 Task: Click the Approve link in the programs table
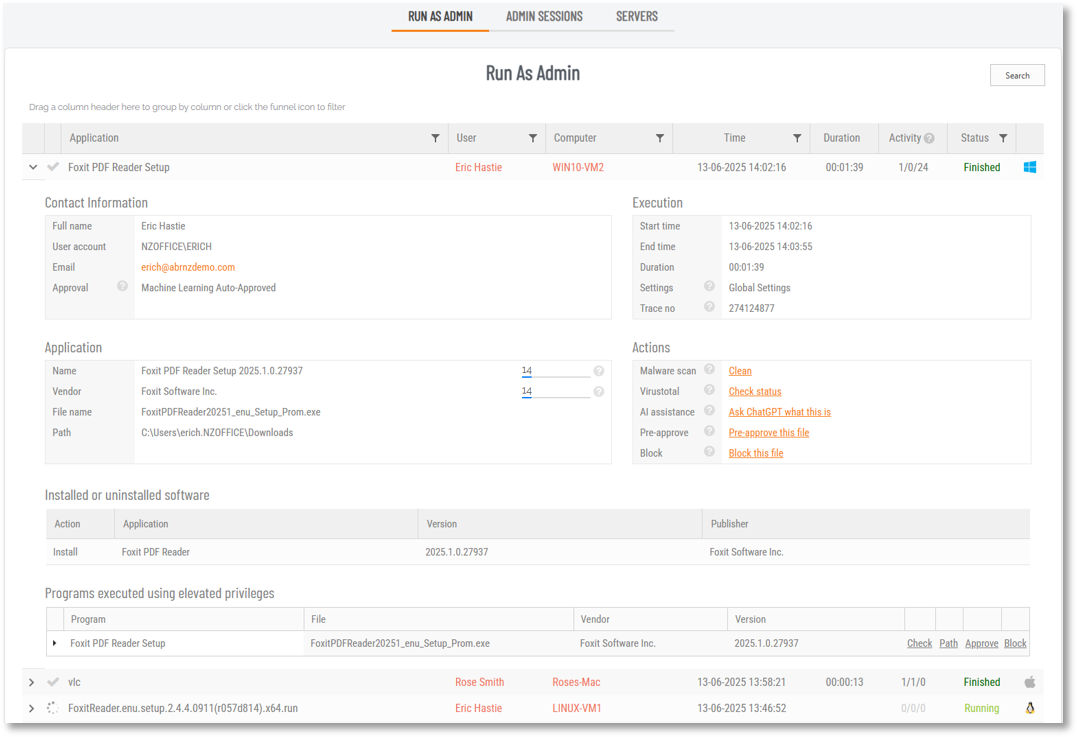(982, 644)
